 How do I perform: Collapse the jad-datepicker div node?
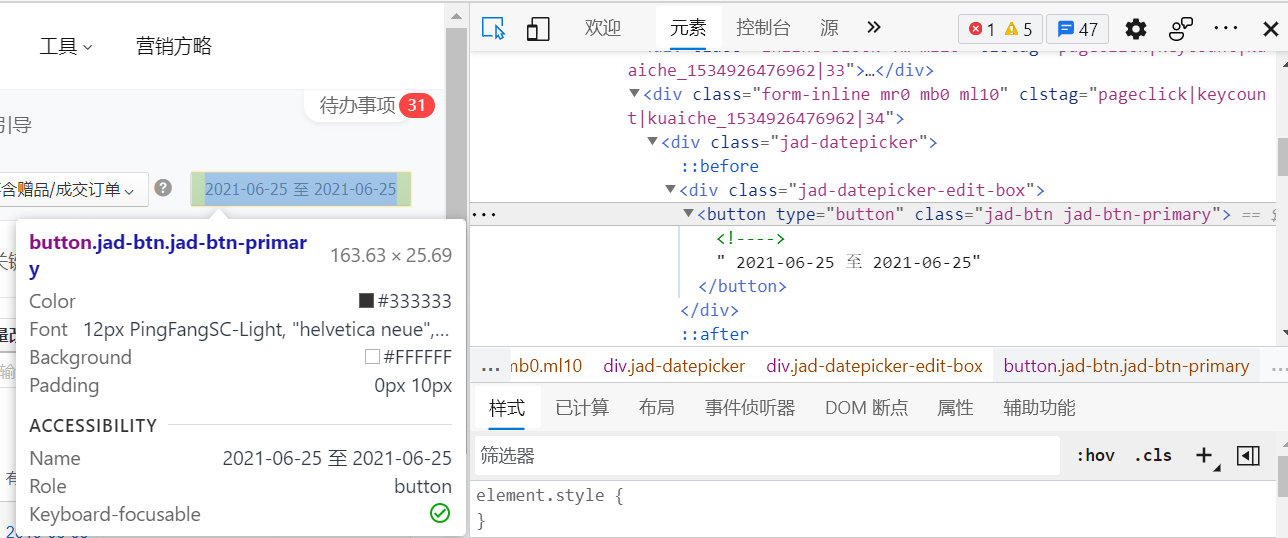652,142
